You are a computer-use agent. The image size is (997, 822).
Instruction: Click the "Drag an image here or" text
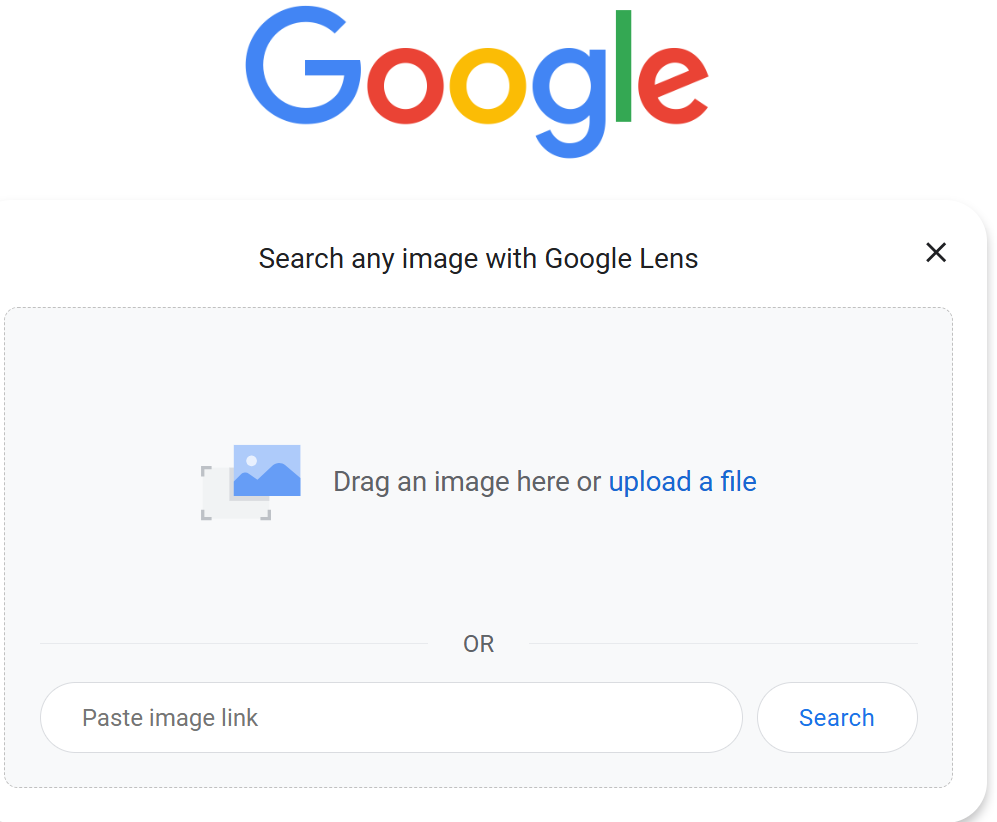[467, 482]
